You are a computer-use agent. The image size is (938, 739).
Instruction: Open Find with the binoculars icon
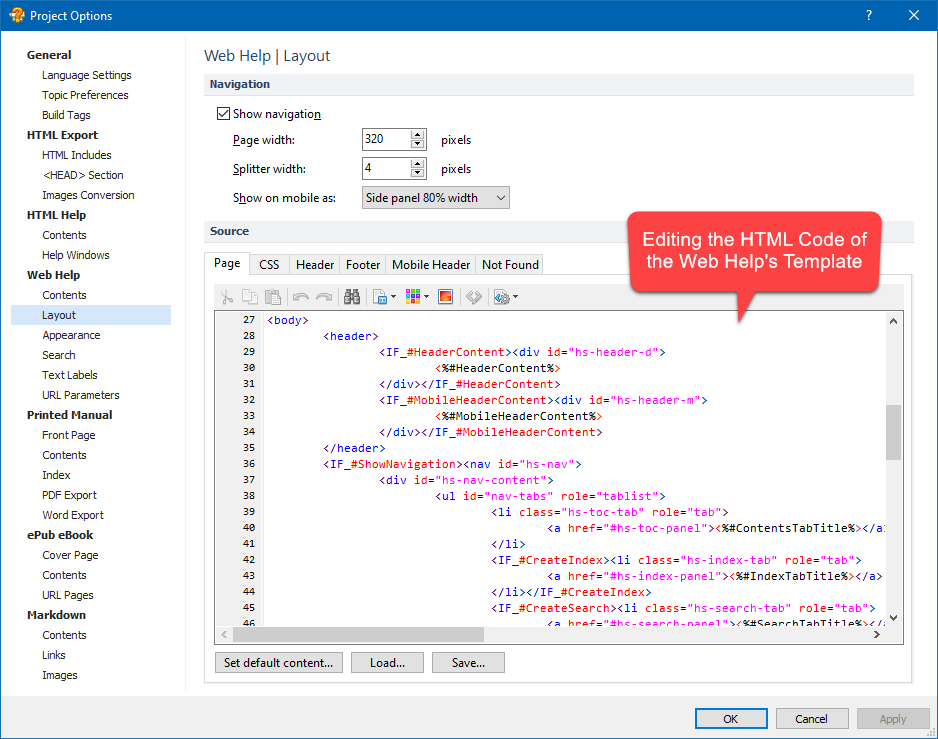(x=352, y=297)
